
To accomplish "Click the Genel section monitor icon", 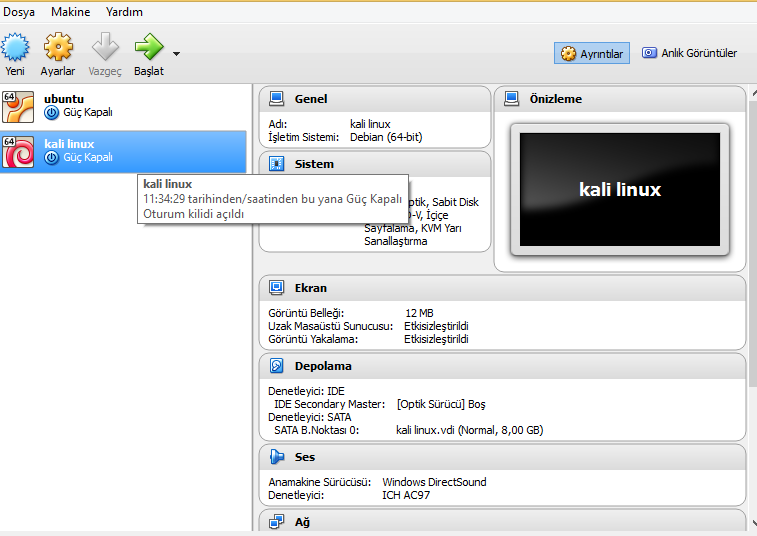I will [276, 99].
